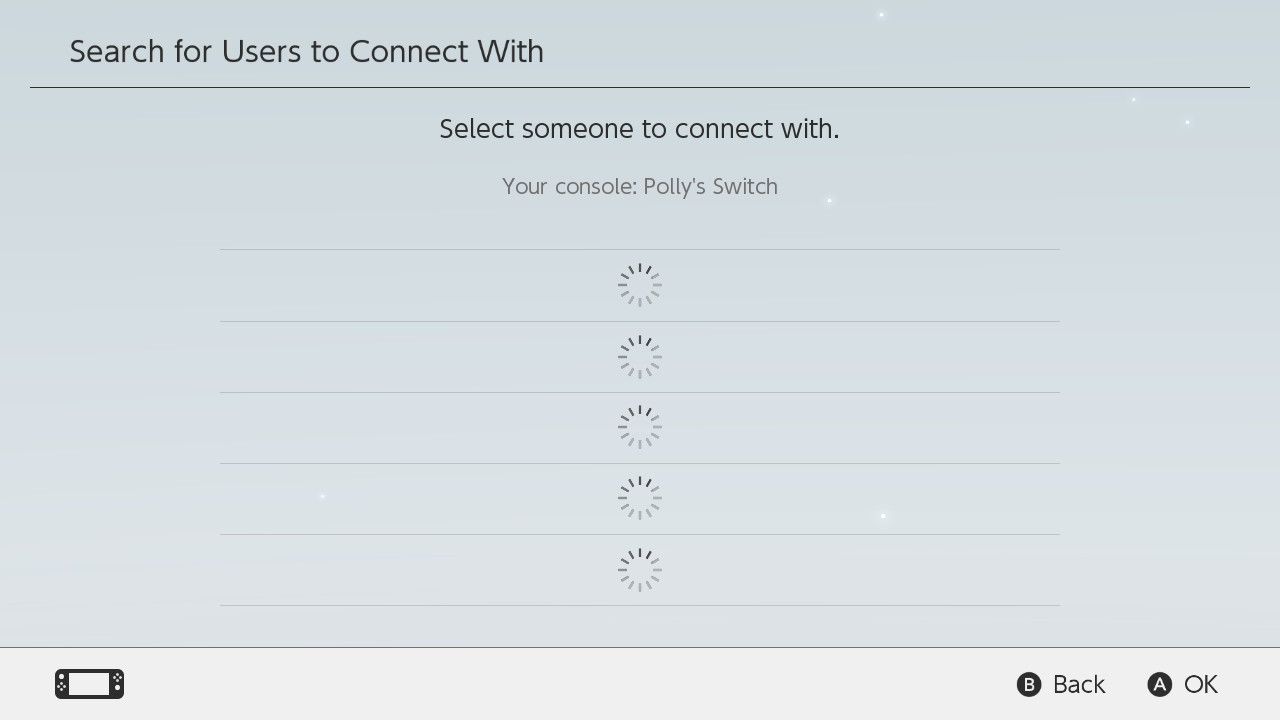
Task: Click the first loading spinner
Action: tap(640, 285)
